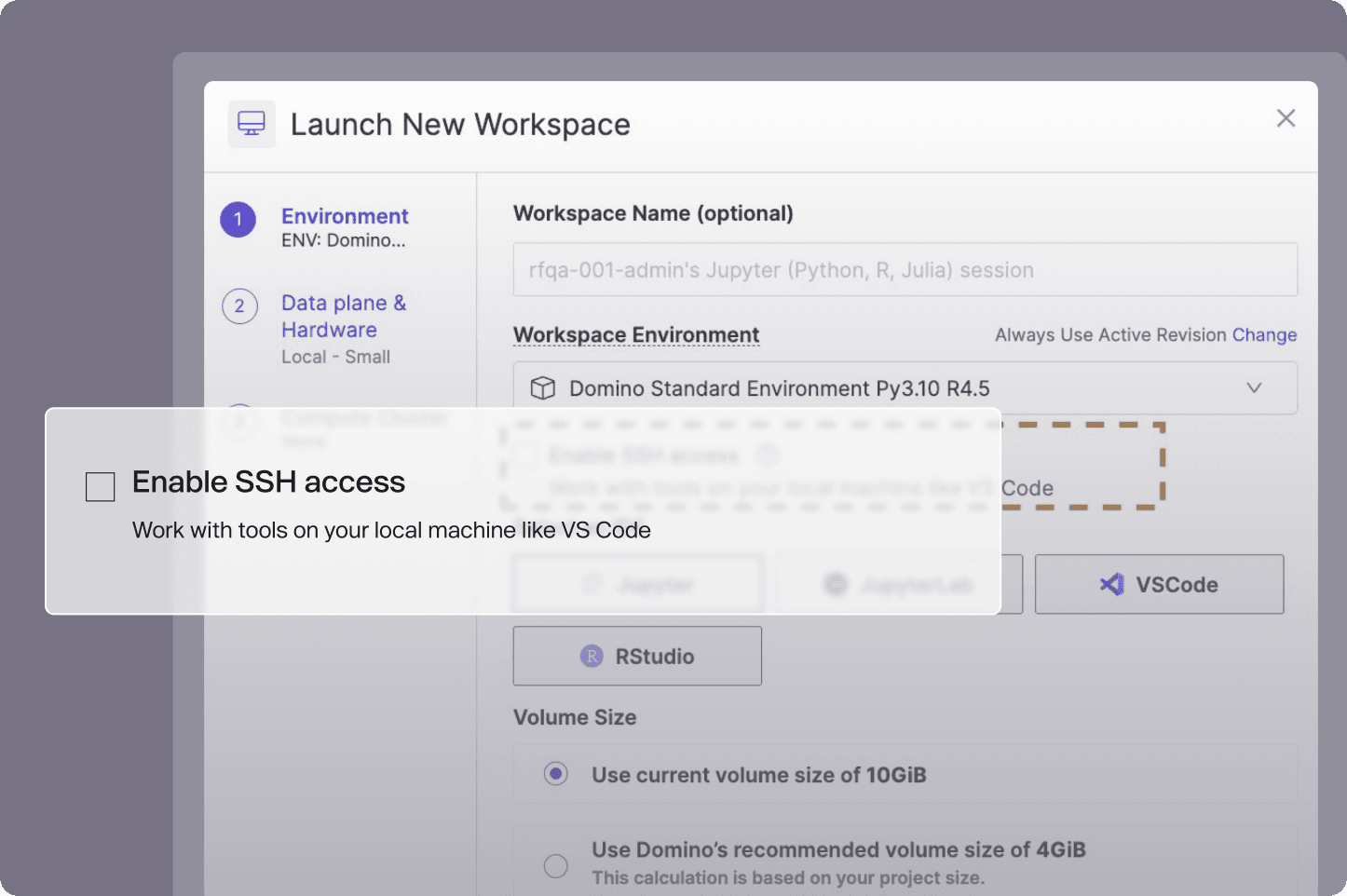Expand the environment list chevron
The width and height of the screenshot is (1347, 896).
point(1254,387)
